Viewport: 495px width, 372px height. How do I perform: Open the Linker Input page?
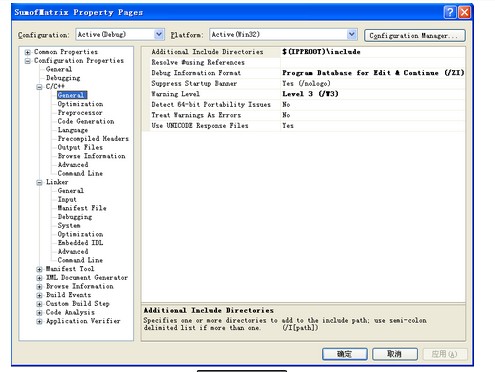pos(67,199)
